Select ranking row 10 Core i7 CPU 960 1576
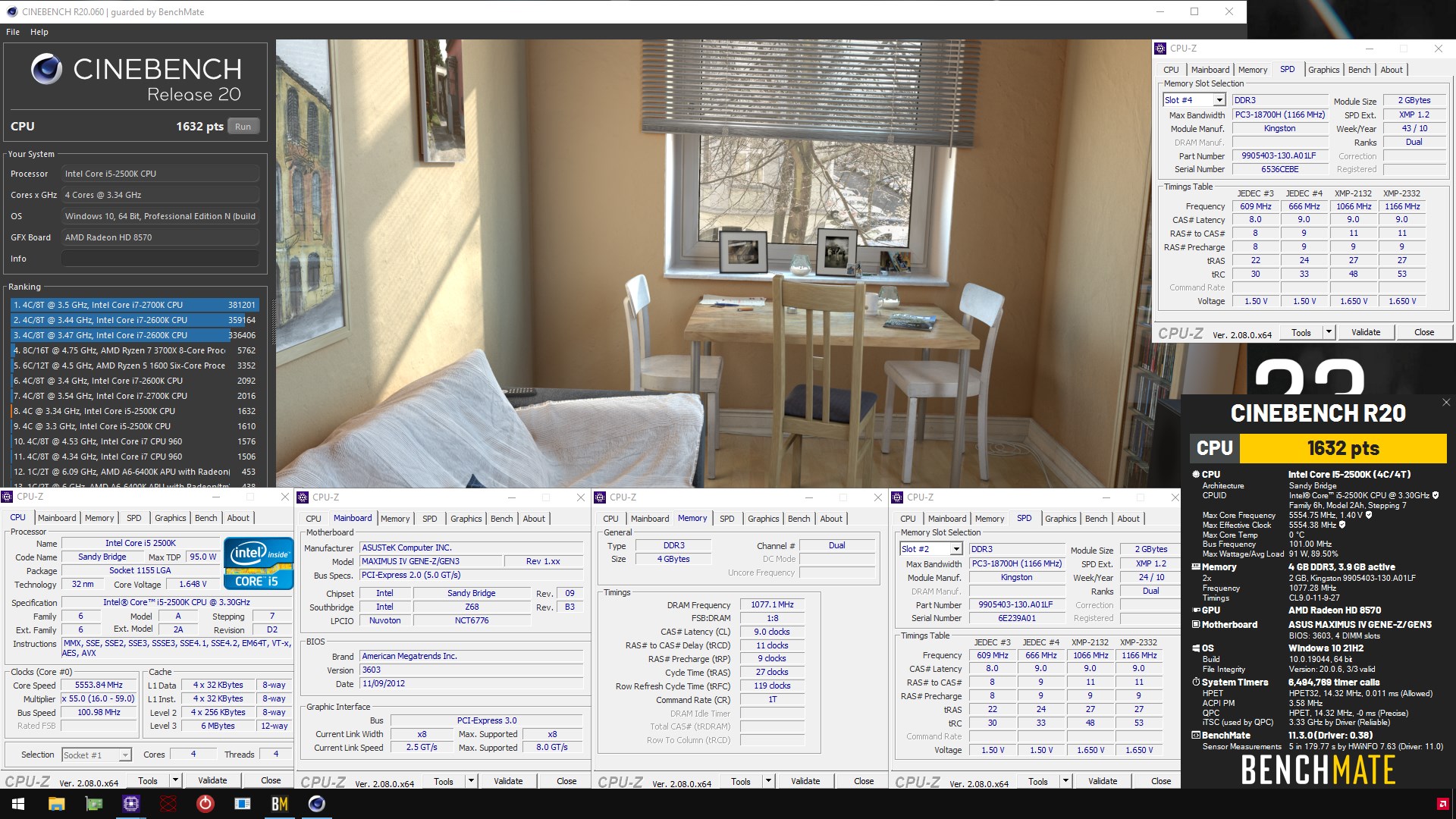 tap(135, 441)
